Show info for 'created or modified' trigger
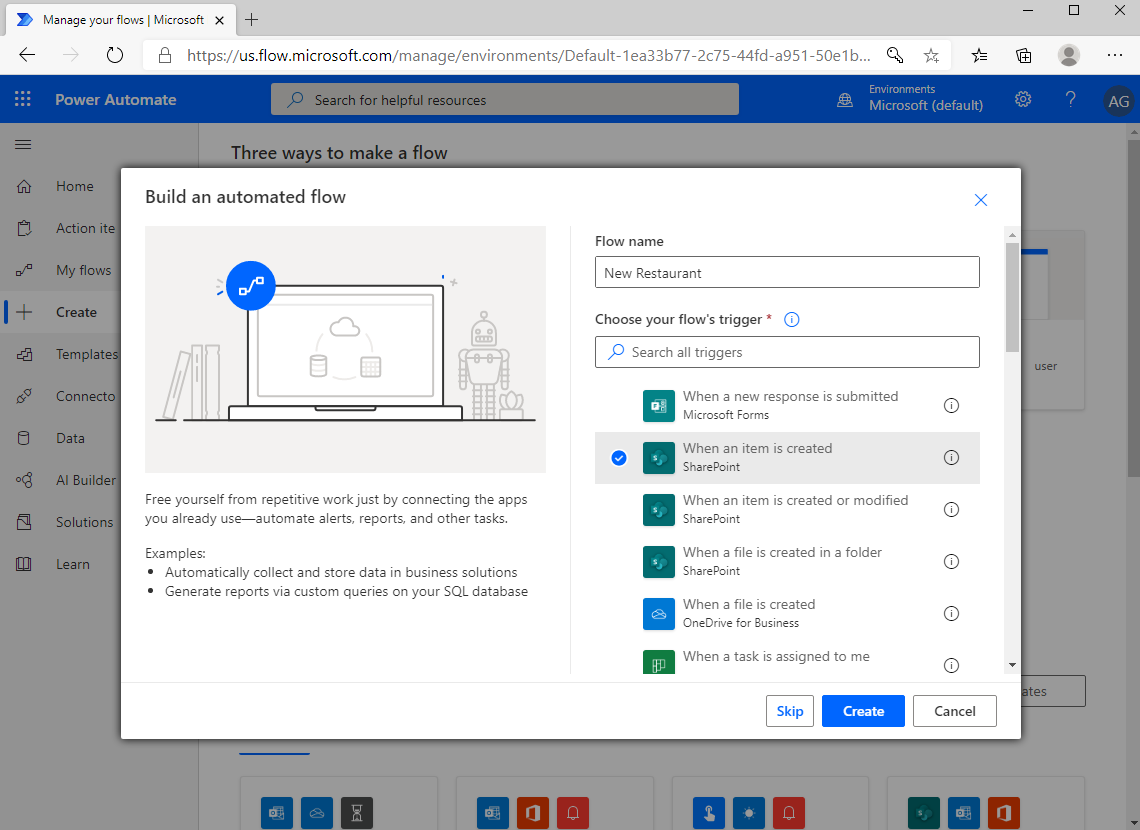Screen dimensions: 1140x830 click(x=951, y=509)
